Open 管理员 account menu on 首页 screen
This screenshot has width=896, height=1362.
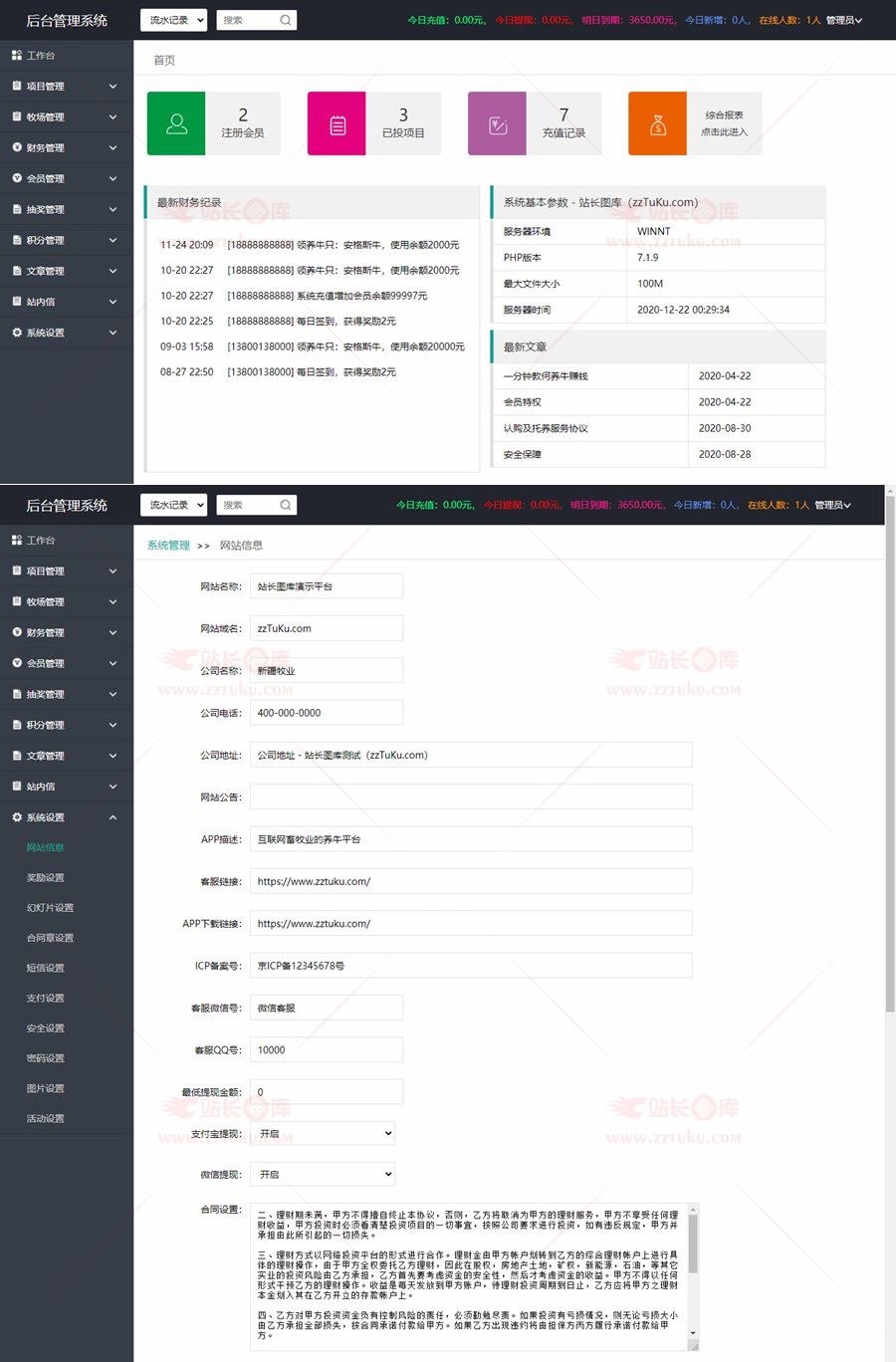coord(844,20)
